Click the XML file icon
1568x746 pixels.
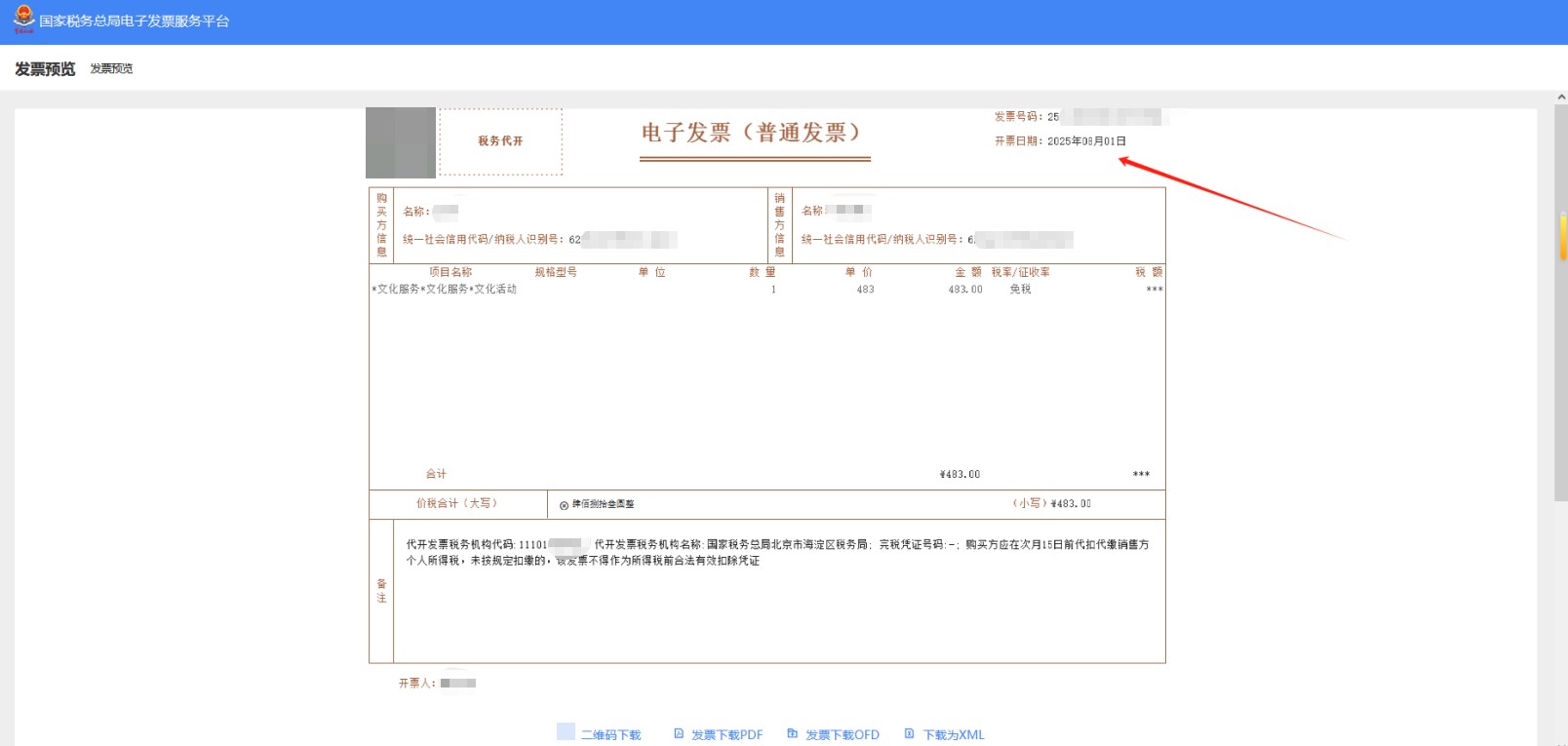[909, 733]
